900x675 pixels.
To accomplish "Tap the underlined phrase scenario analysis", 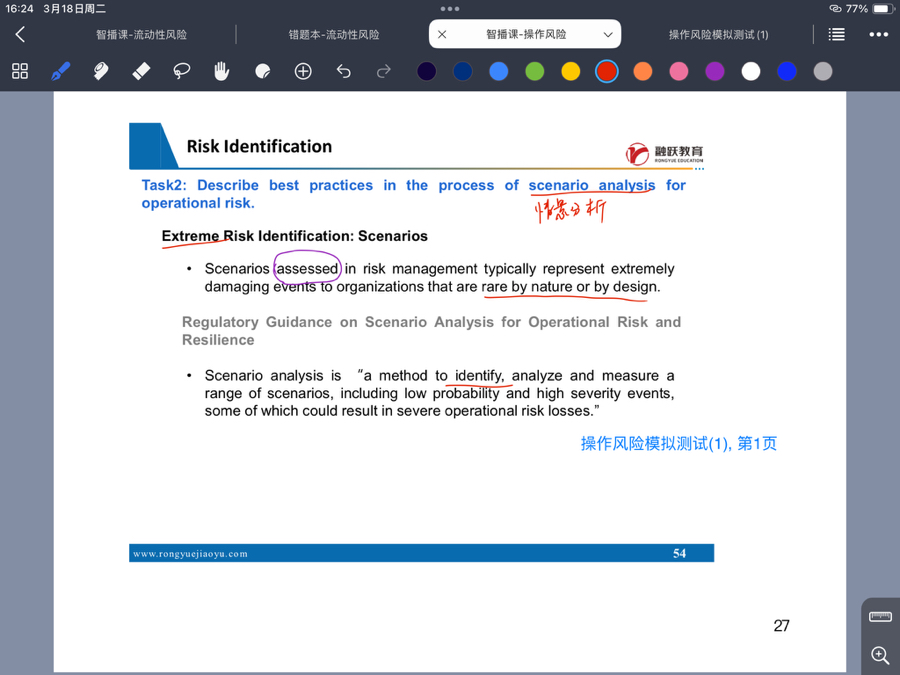I will point(592,185).
